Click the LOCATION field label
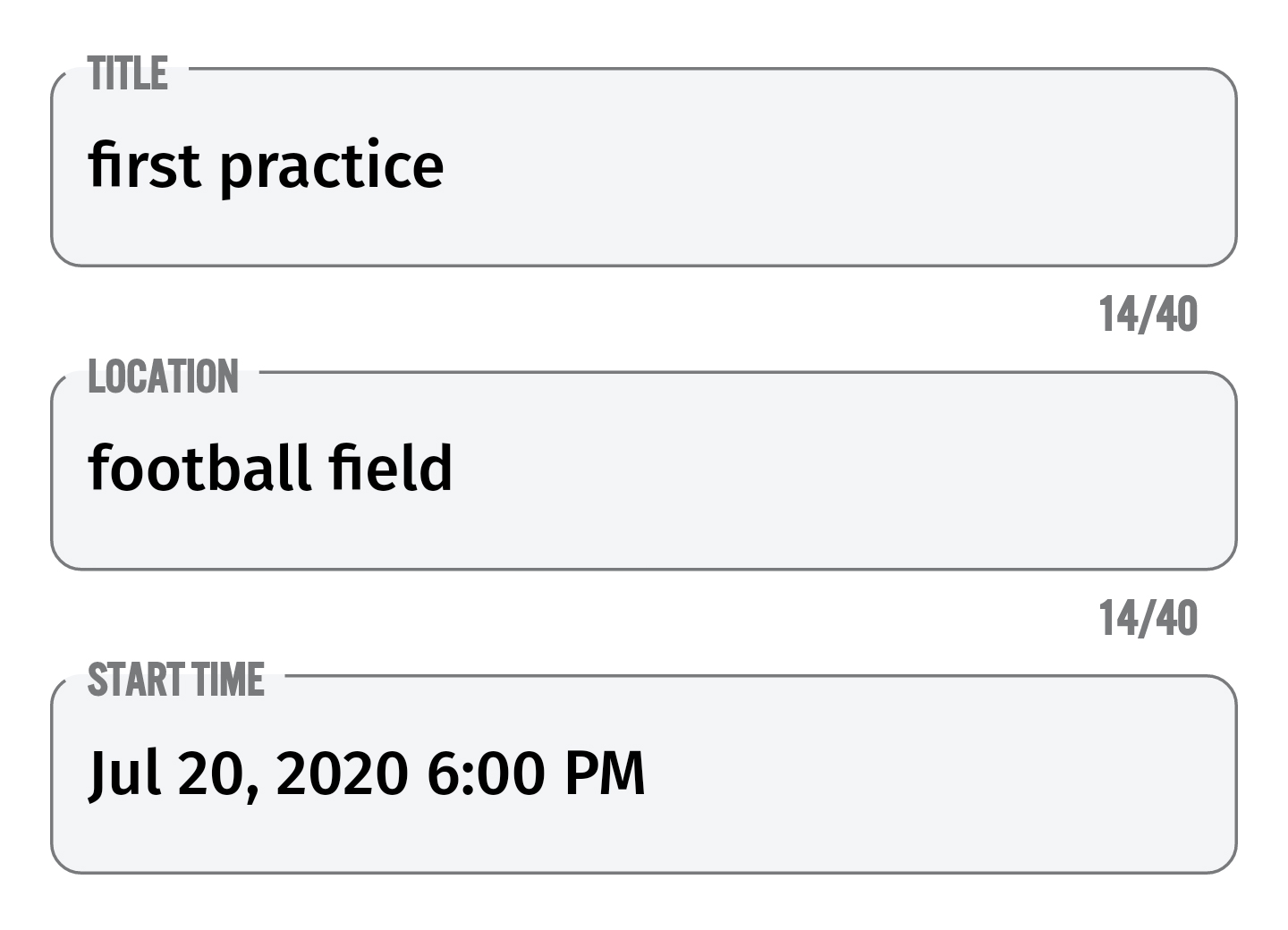This screenshot has width=1288, height=930. tap(163, 376)
